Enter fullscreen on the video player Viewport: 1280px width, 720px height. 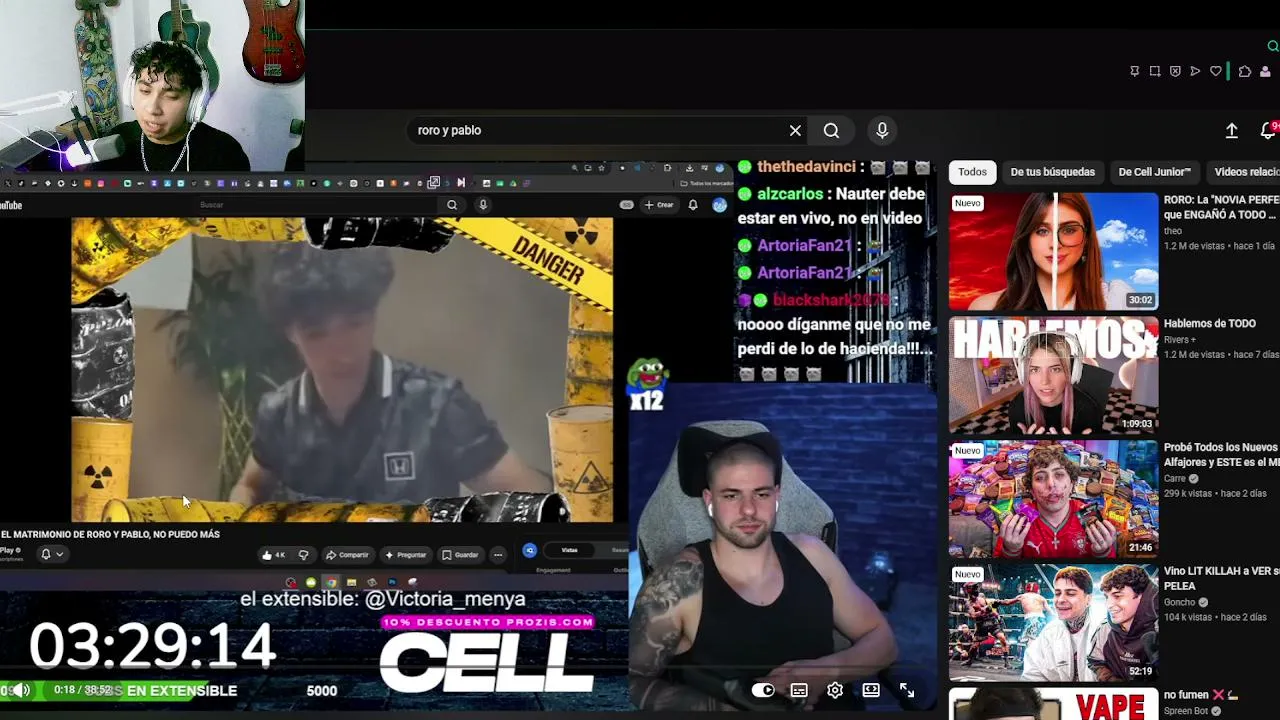tap(907, 690)
